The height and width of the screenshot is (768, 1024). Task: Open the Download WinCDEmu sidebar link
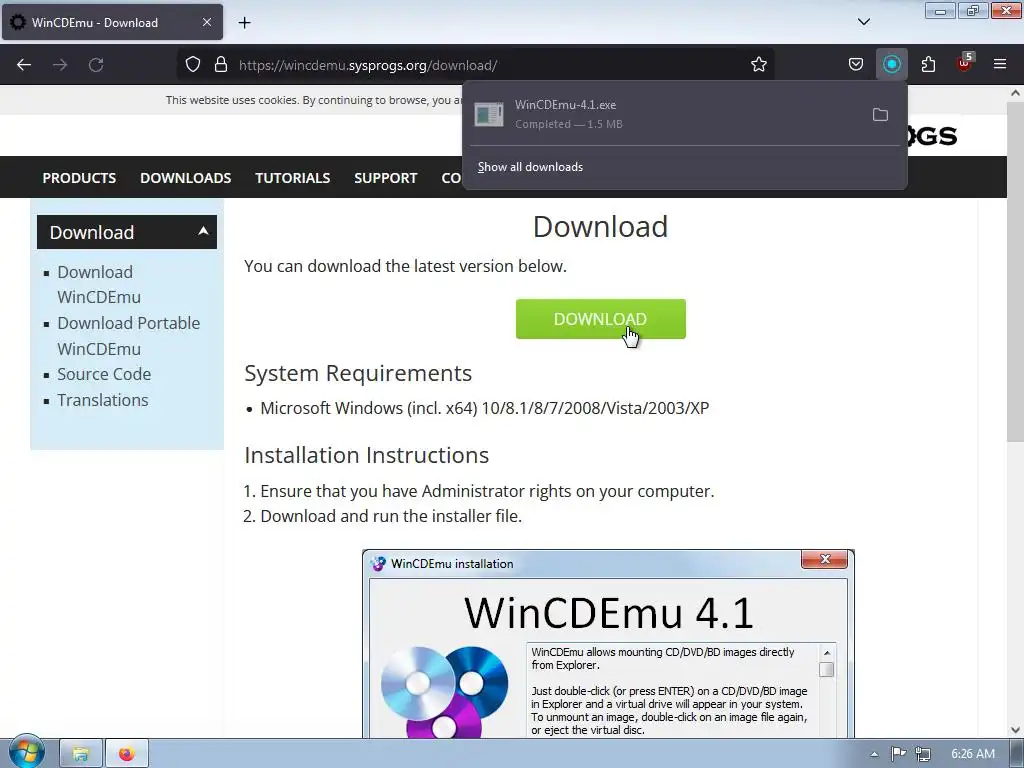click(x=99, y=284)
